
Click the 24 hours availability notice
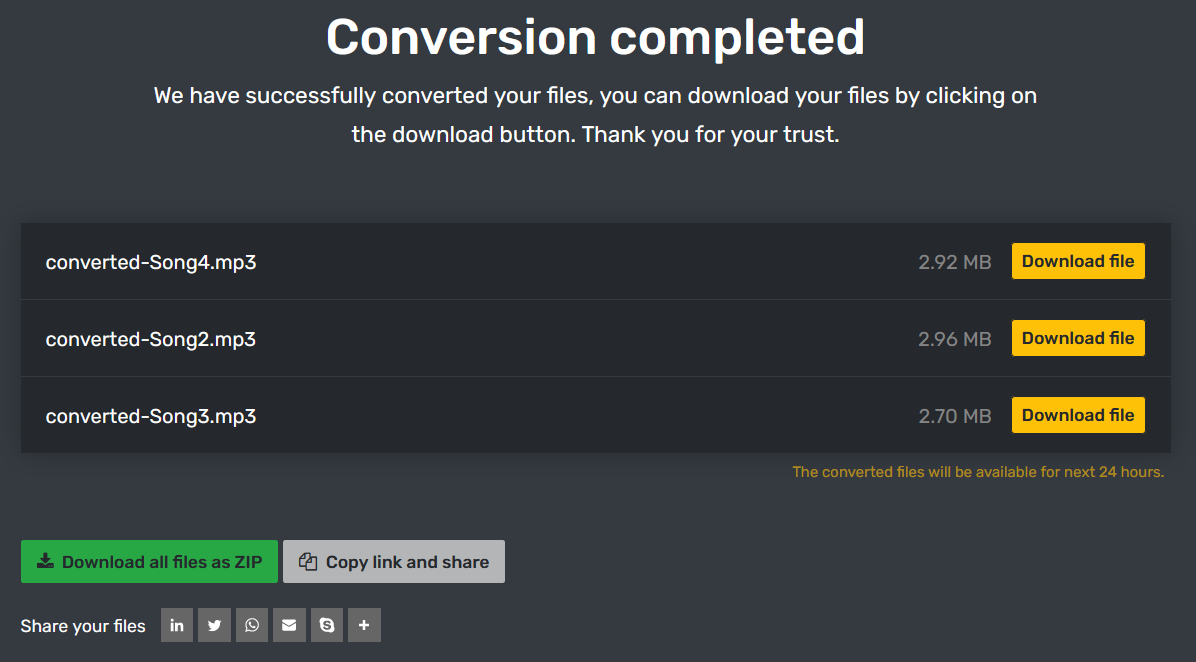coord(978,472)
